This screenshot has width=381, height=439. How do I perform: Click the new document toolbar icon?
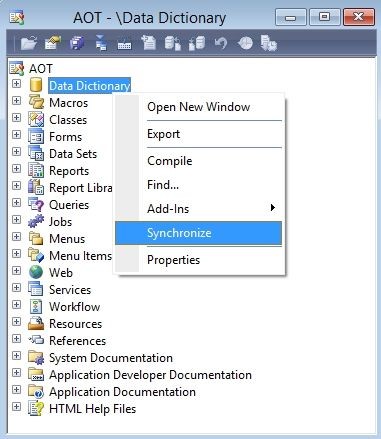tap(148, 43)
